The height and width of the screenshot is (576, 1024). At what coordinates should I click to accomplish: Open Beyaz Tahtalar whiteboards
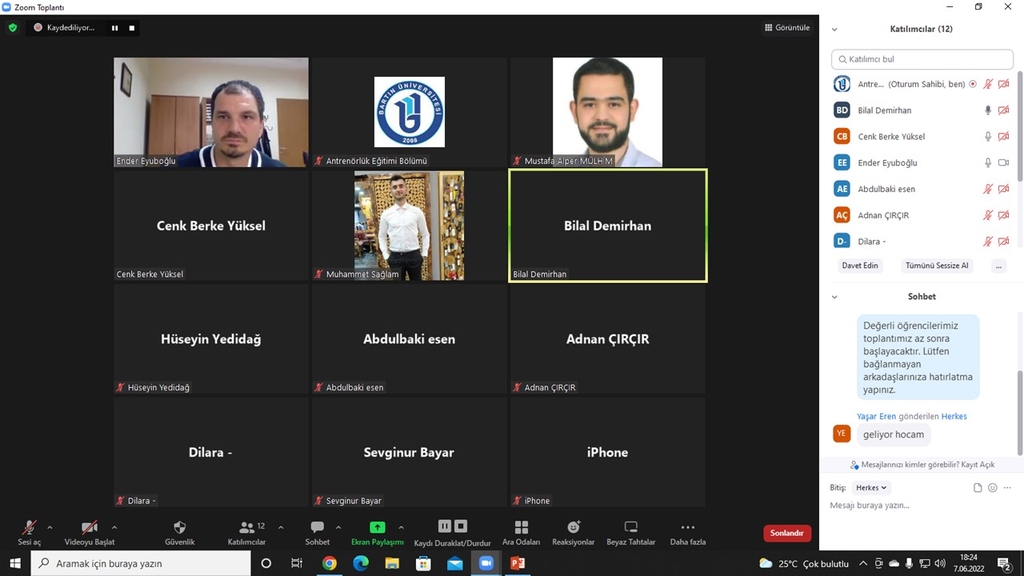[x=631, y=527]
